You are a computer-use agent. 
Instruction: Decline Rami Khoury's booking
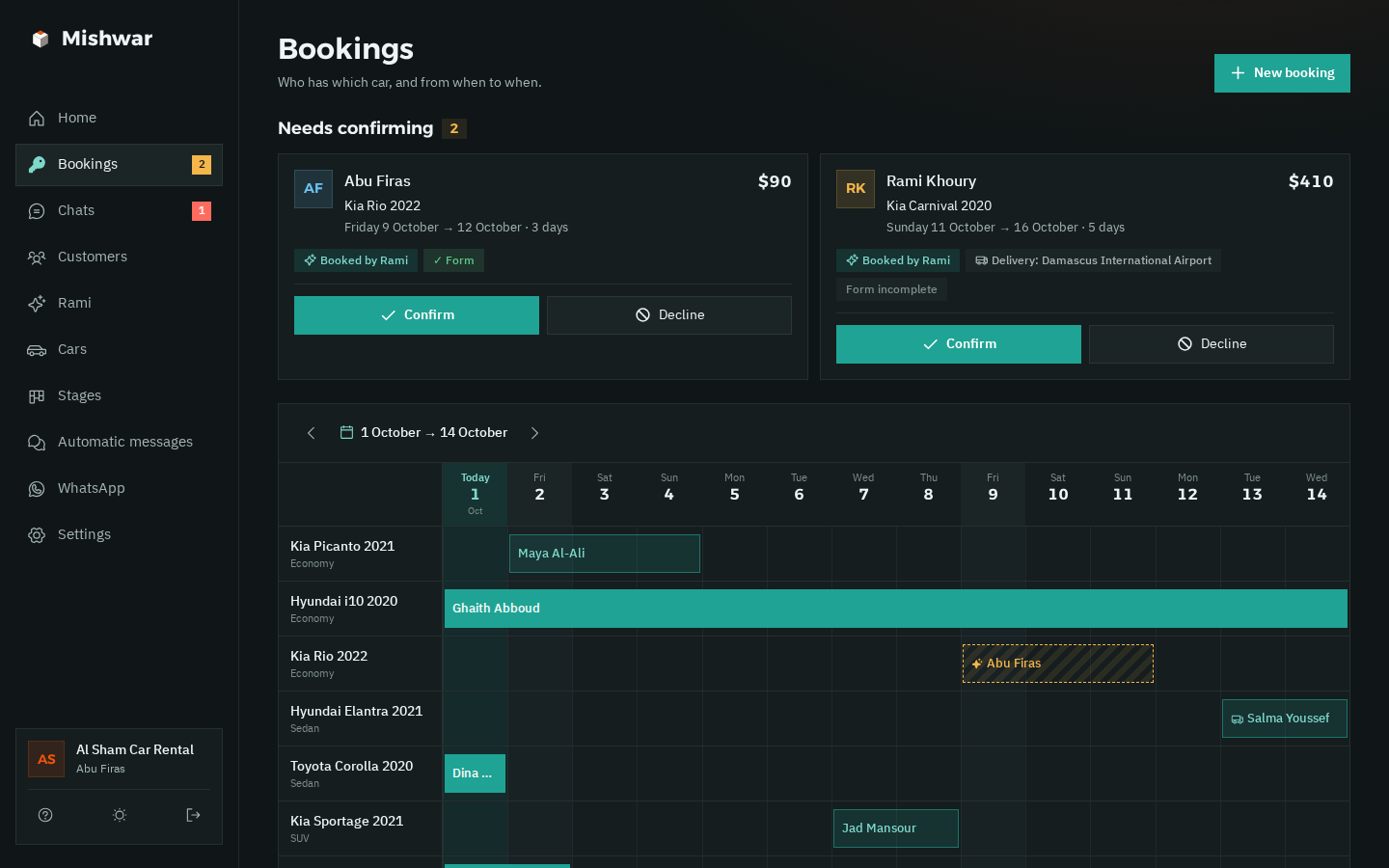[x=1212, y=344]
